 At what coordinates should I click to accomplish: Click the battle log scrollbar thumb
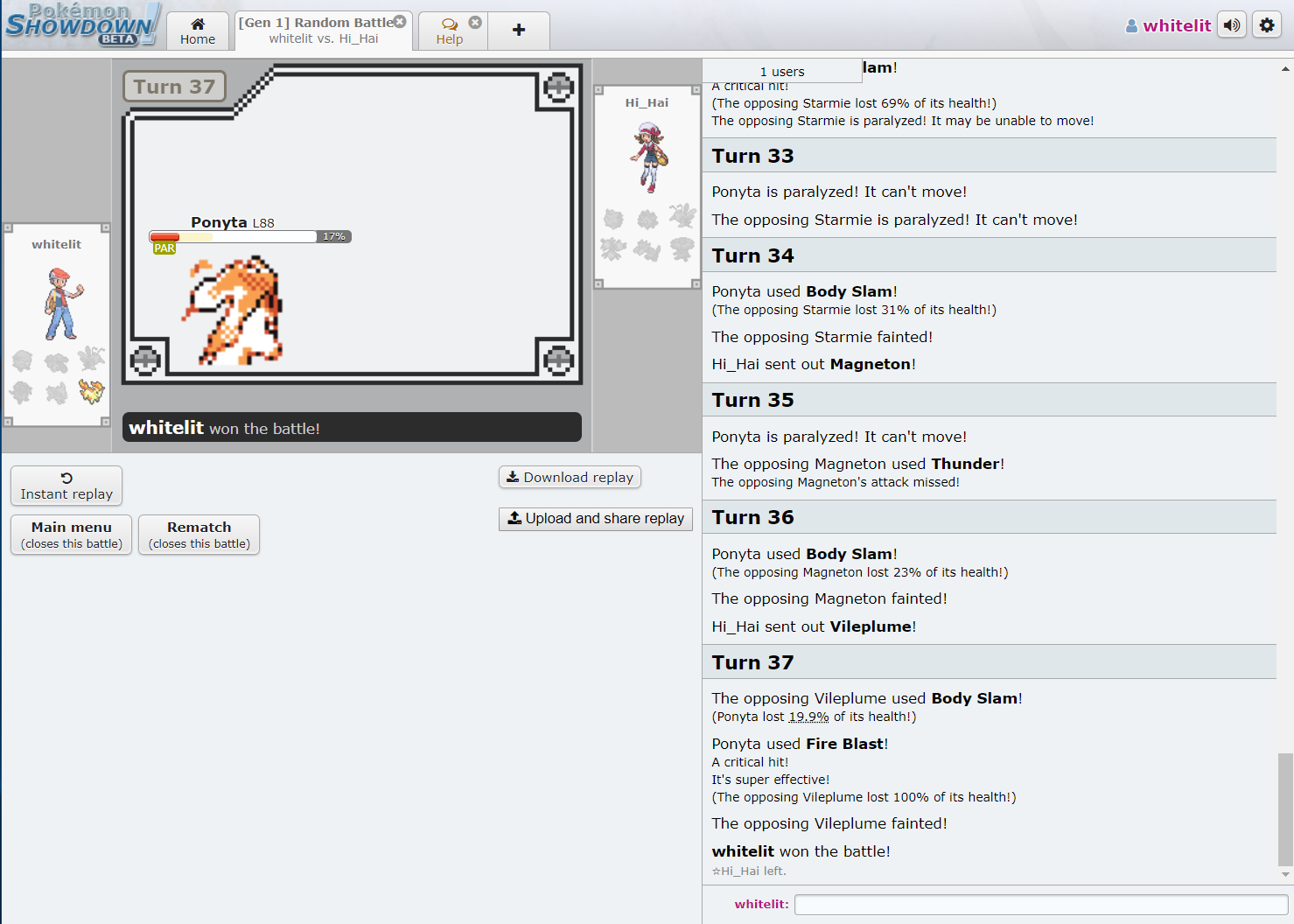(1285, 809)
